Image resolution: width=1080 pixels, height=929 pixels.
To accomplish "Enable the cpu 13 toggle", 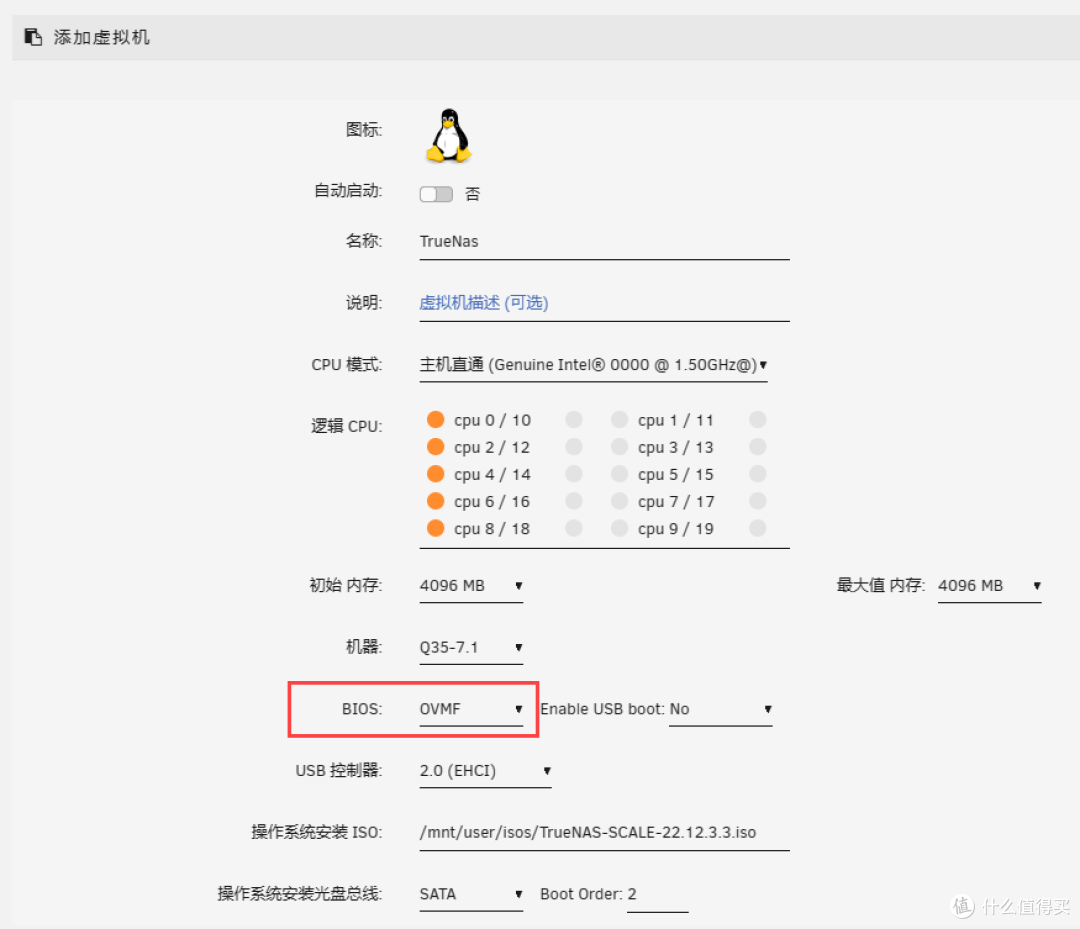I will (758, 447).
